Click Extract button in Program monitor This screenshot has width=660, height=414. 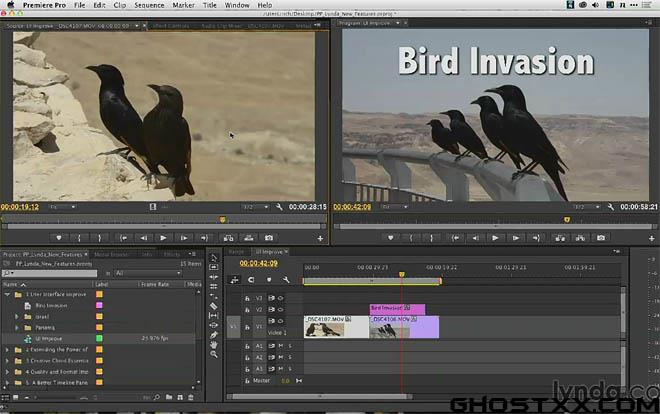(x=580, y=238)
